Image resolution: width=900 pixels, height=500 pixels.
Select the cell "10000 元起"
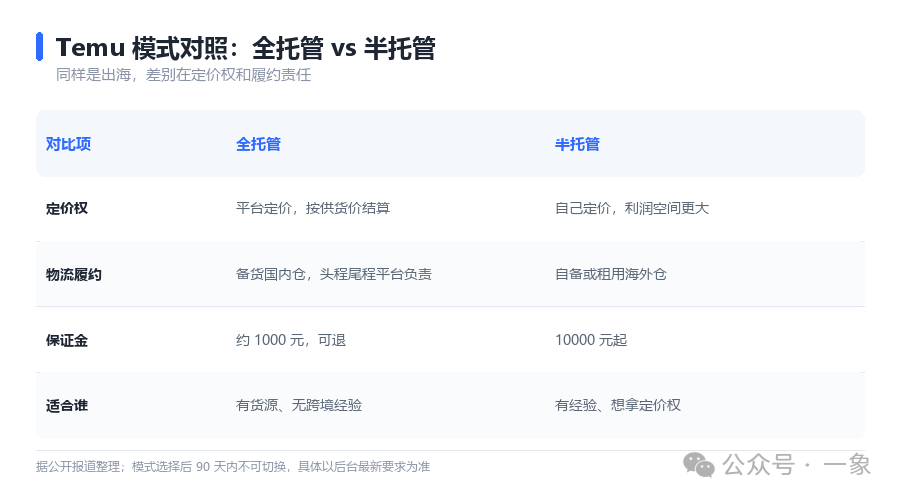[591, 340]
